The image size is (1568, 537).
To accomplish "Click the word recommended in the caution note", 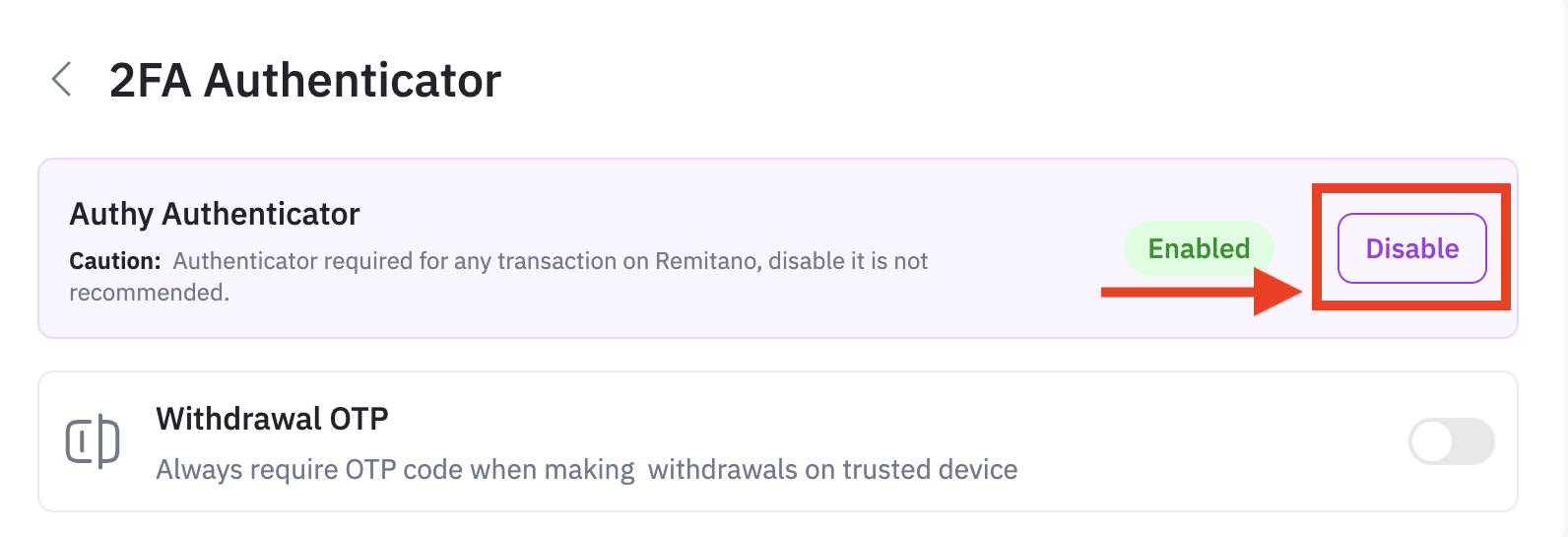I will [x=148, y=293].
